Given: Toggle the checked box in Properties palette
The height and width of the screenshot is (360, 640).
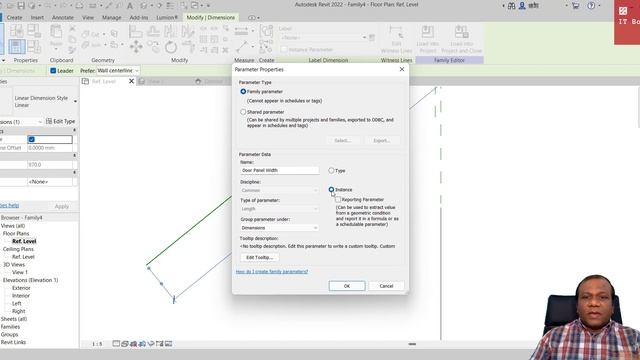Looking at the screenshot, I should coord(31,139).
